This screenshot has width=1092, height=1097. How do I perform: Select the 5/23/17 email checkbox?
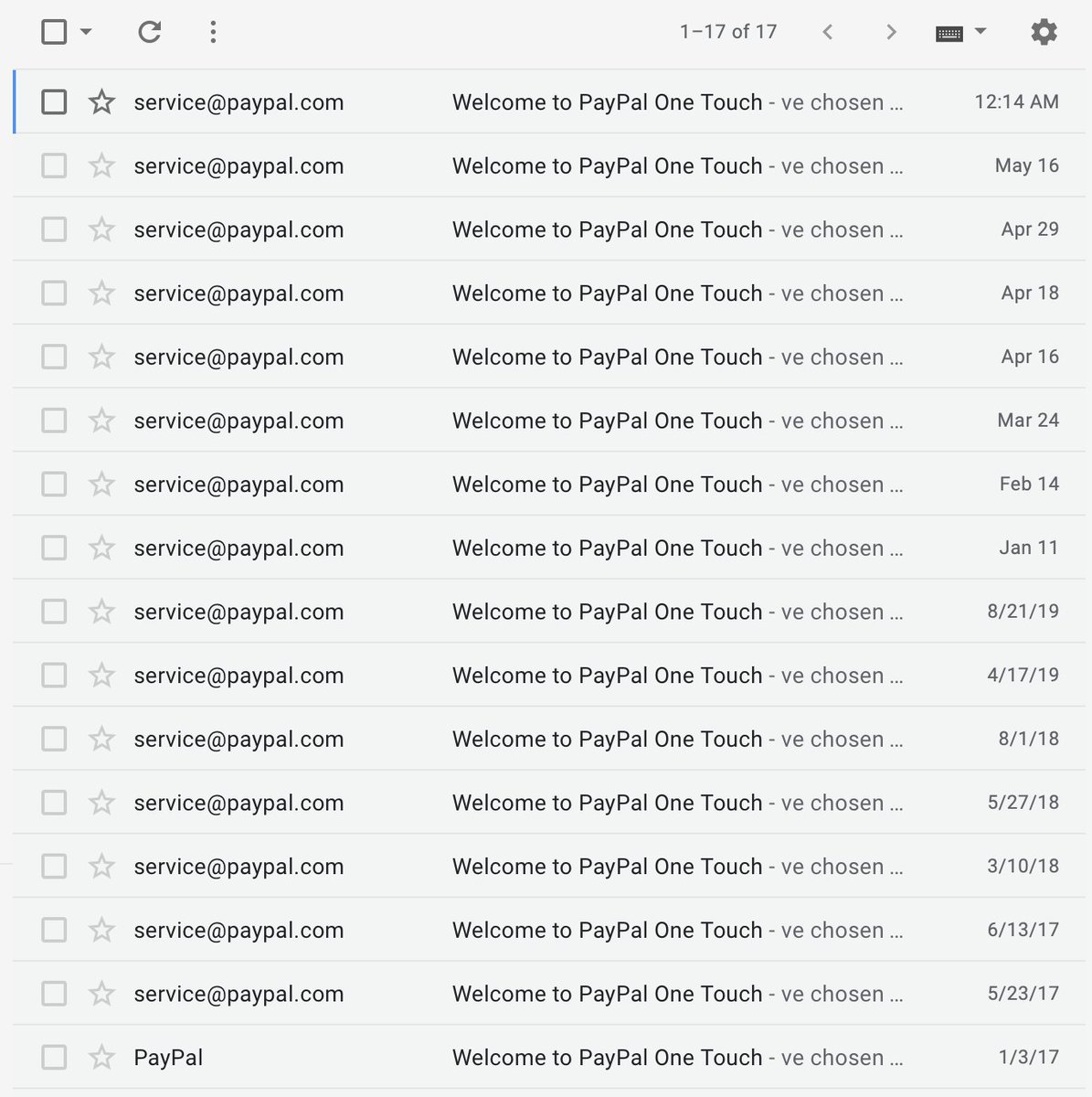pos(54,993)
